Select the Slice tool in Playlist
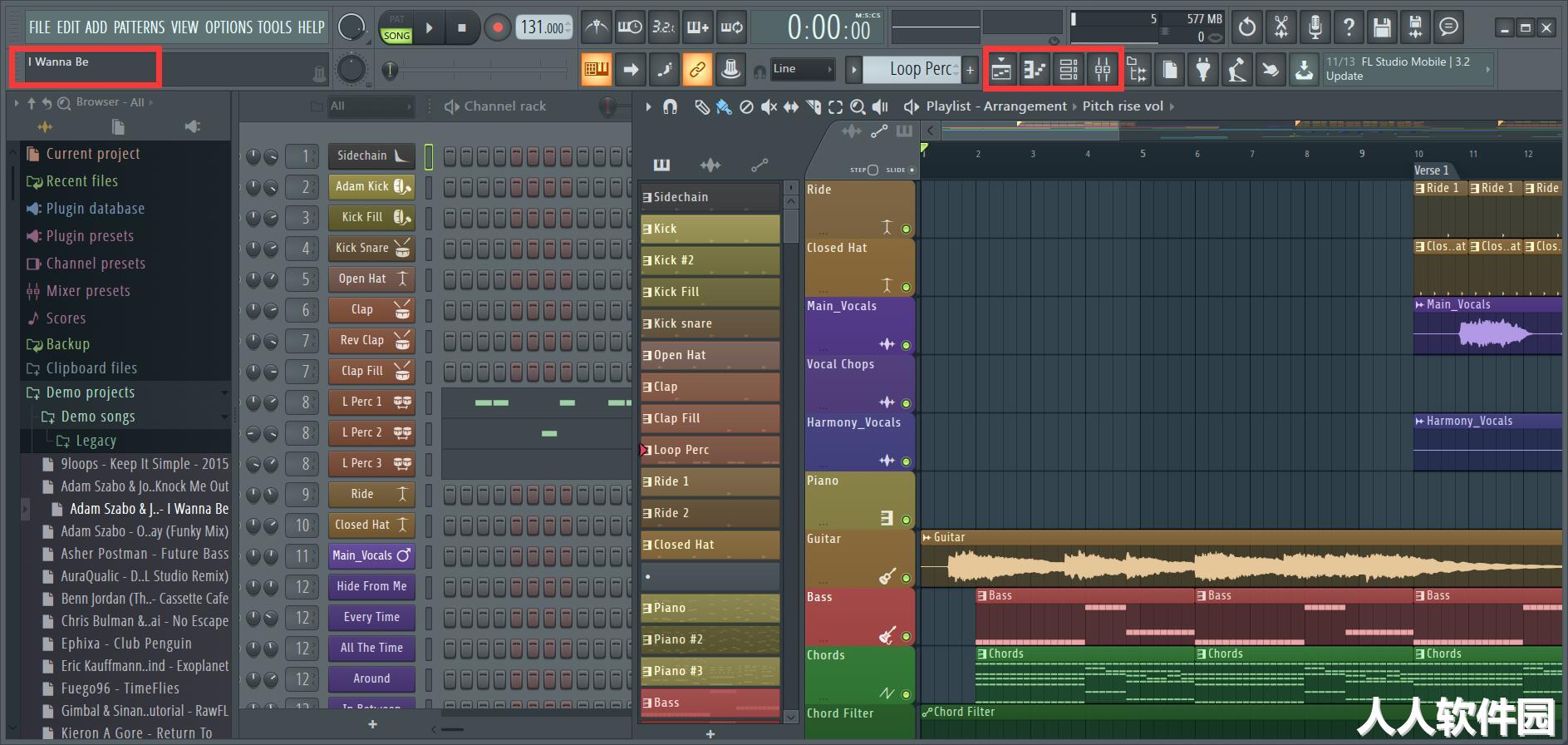This screenshot has width=1568, height=745. tap(813, 106)
